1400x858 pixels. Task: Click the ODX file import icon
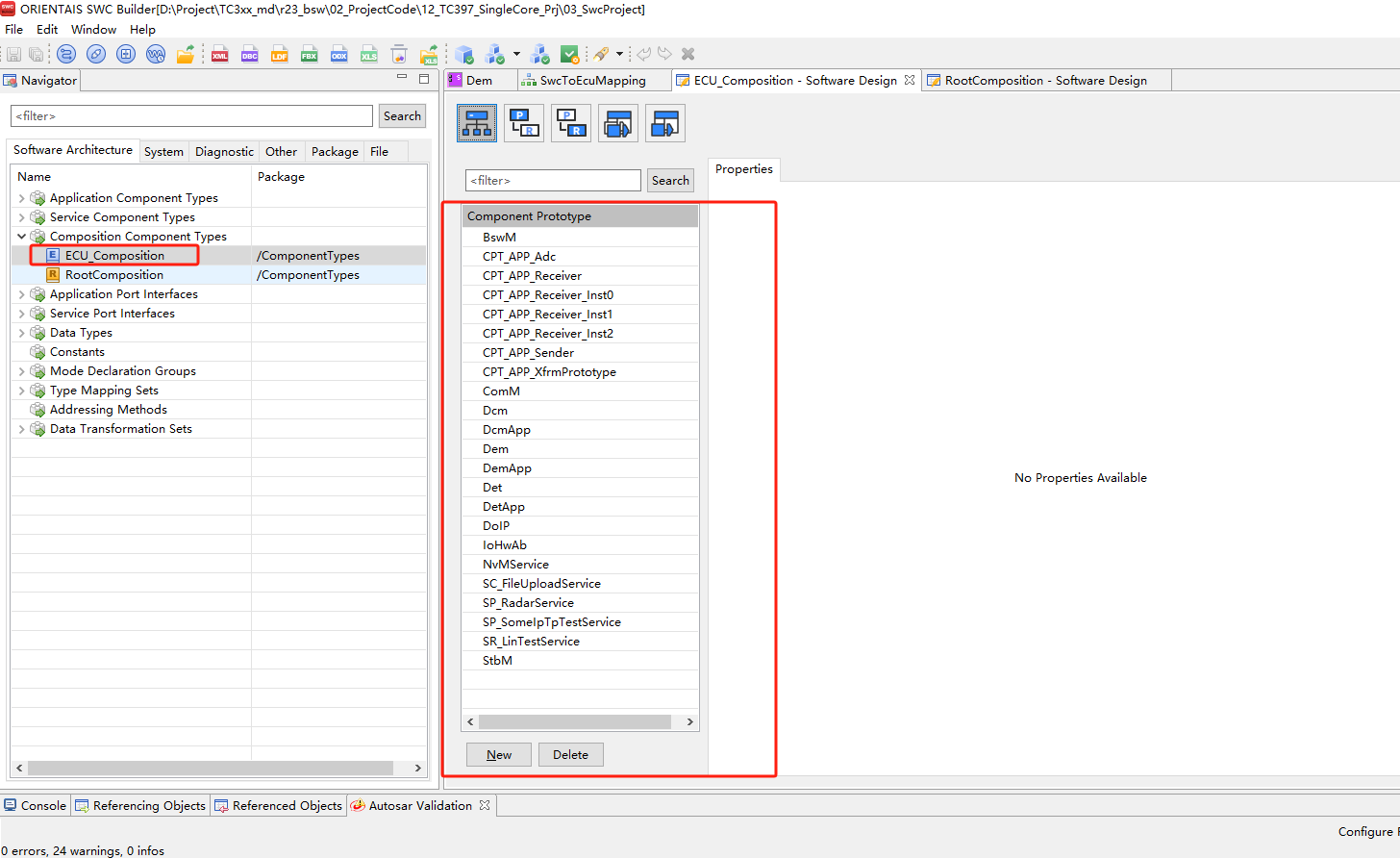click(x=339, y=55)
